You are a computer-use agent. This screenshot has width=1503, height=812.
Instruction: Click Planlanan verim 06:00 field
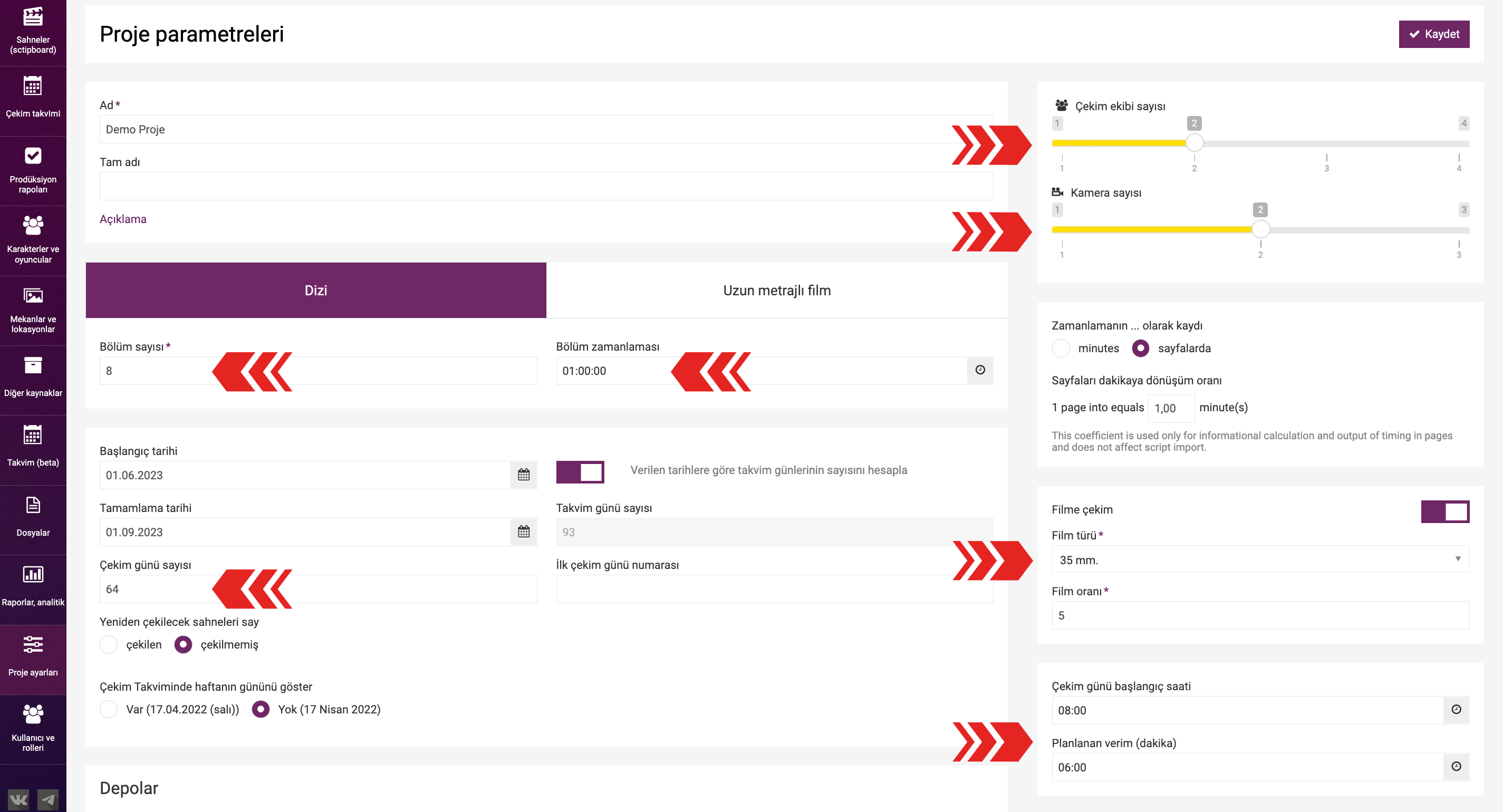tap(1247, 767)
